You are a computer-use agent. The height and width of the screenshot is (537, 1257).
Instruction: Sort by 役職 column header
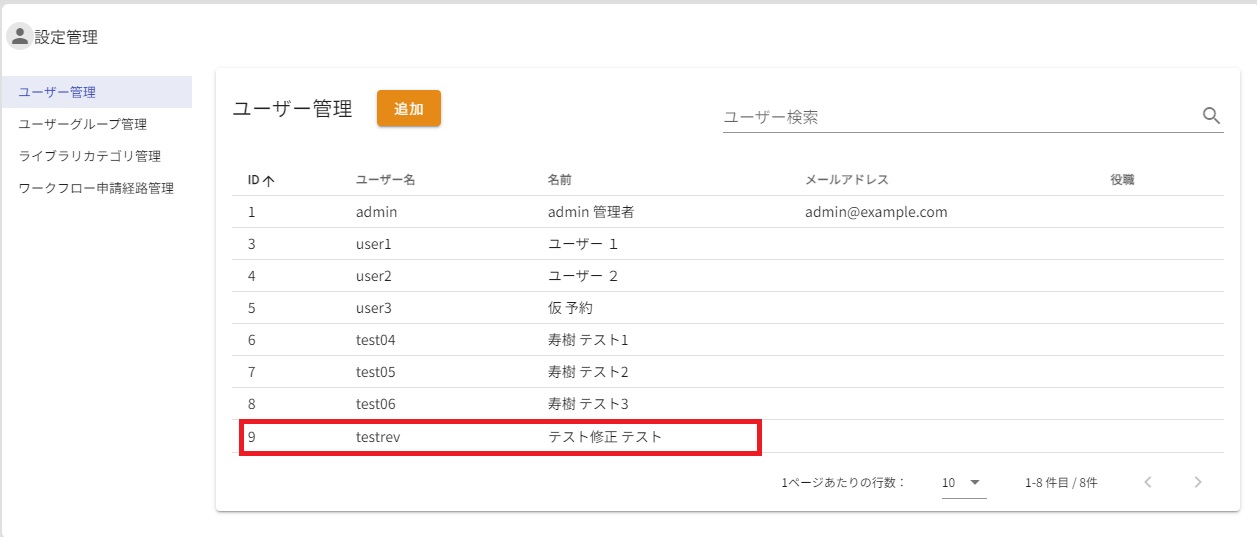click(1121, 180)
